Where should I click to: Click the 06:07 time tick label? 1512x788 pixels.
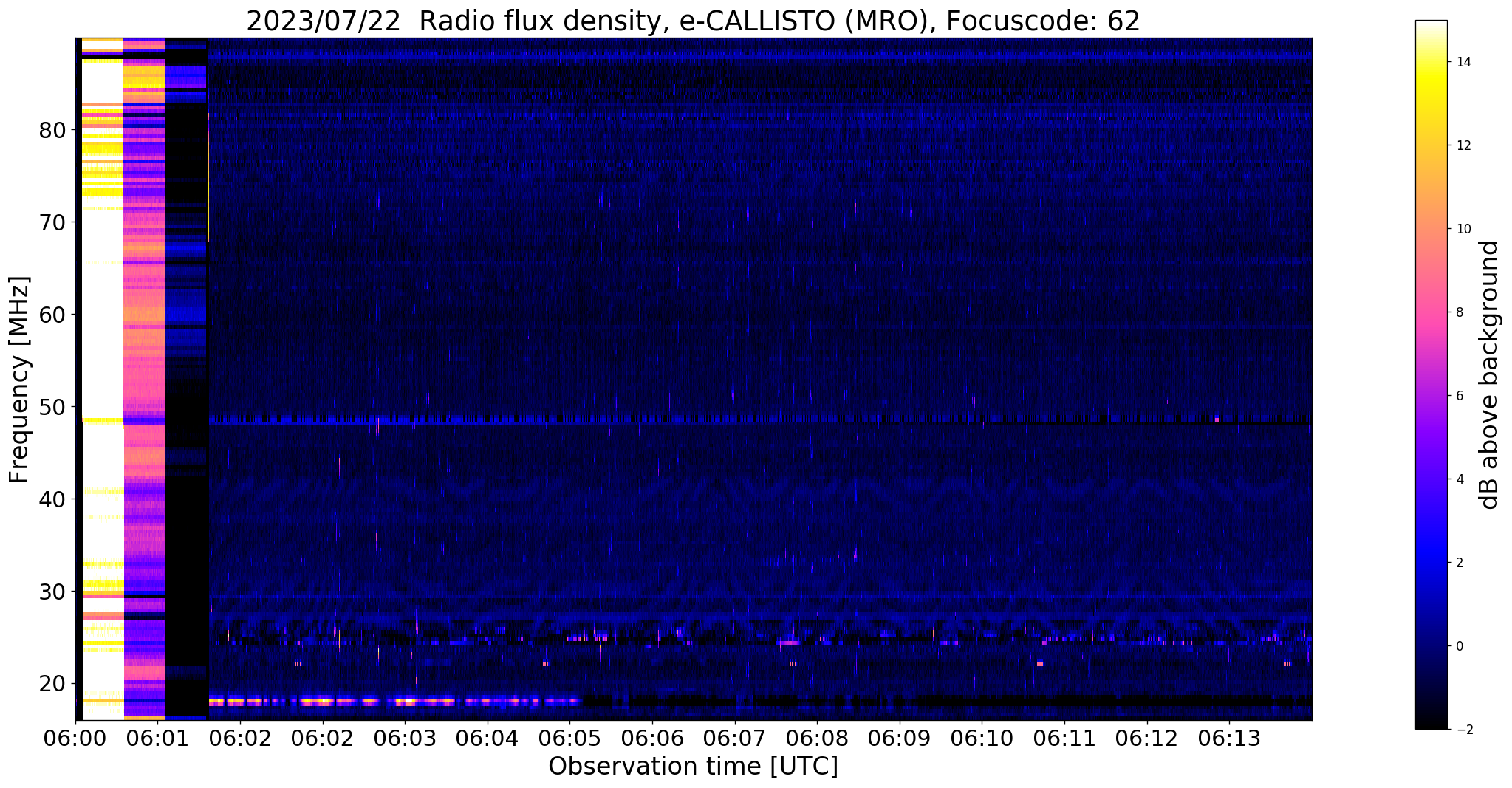(734, 739)
